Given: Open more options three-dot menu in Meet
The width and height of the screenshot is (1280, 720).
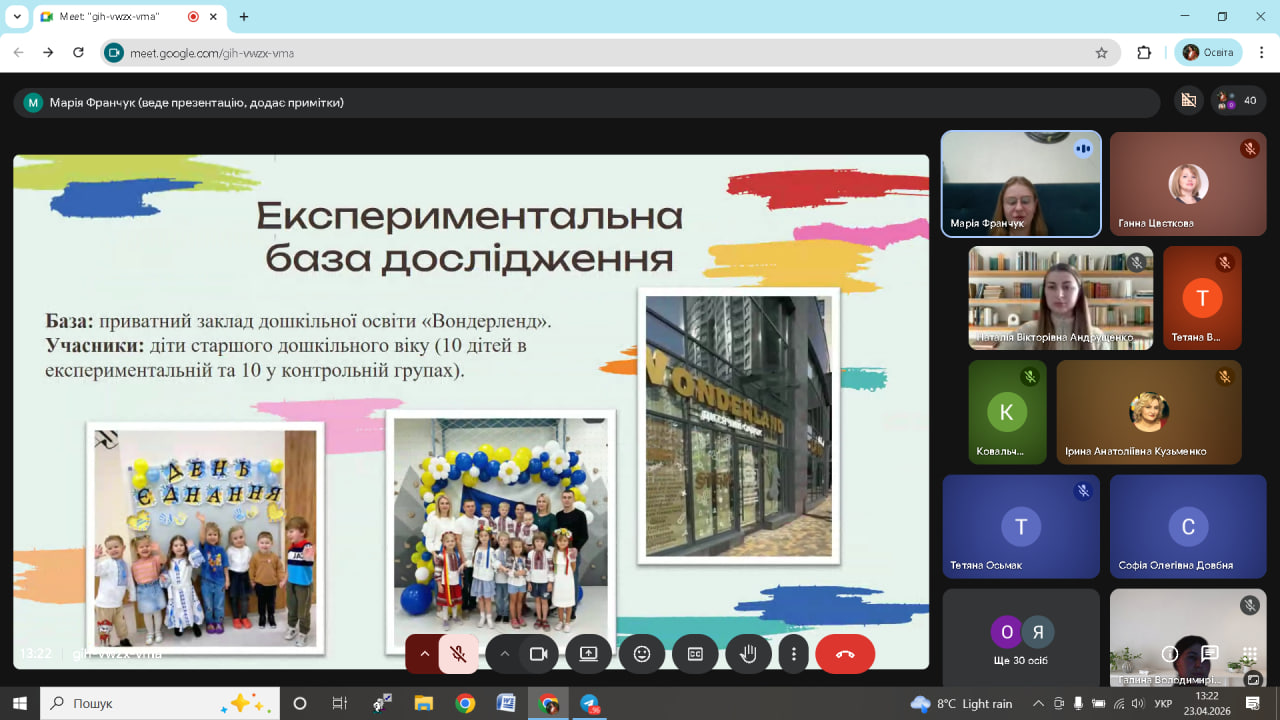Looking at the screenshot, I should [794, 654].
